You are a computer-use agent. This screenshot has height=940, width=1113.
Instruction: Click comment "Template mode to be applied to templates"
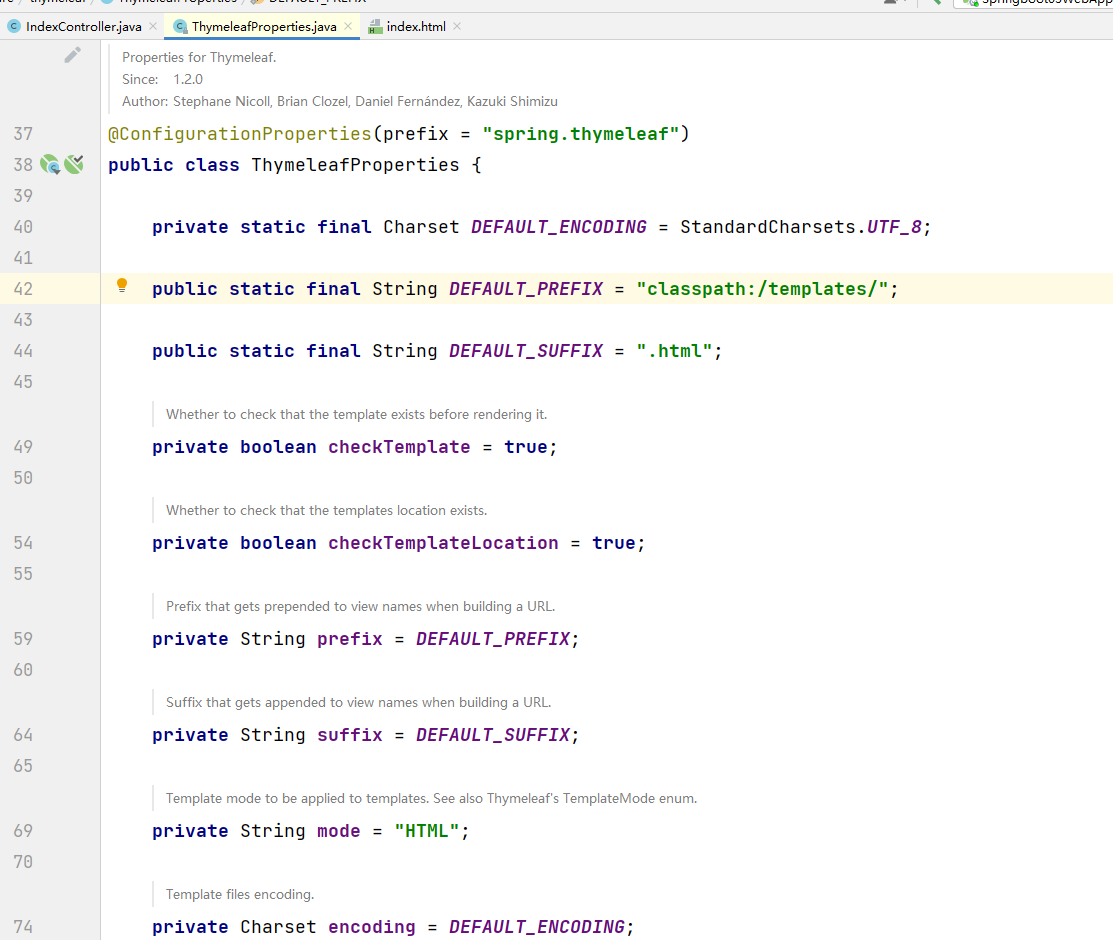point(432,799)
